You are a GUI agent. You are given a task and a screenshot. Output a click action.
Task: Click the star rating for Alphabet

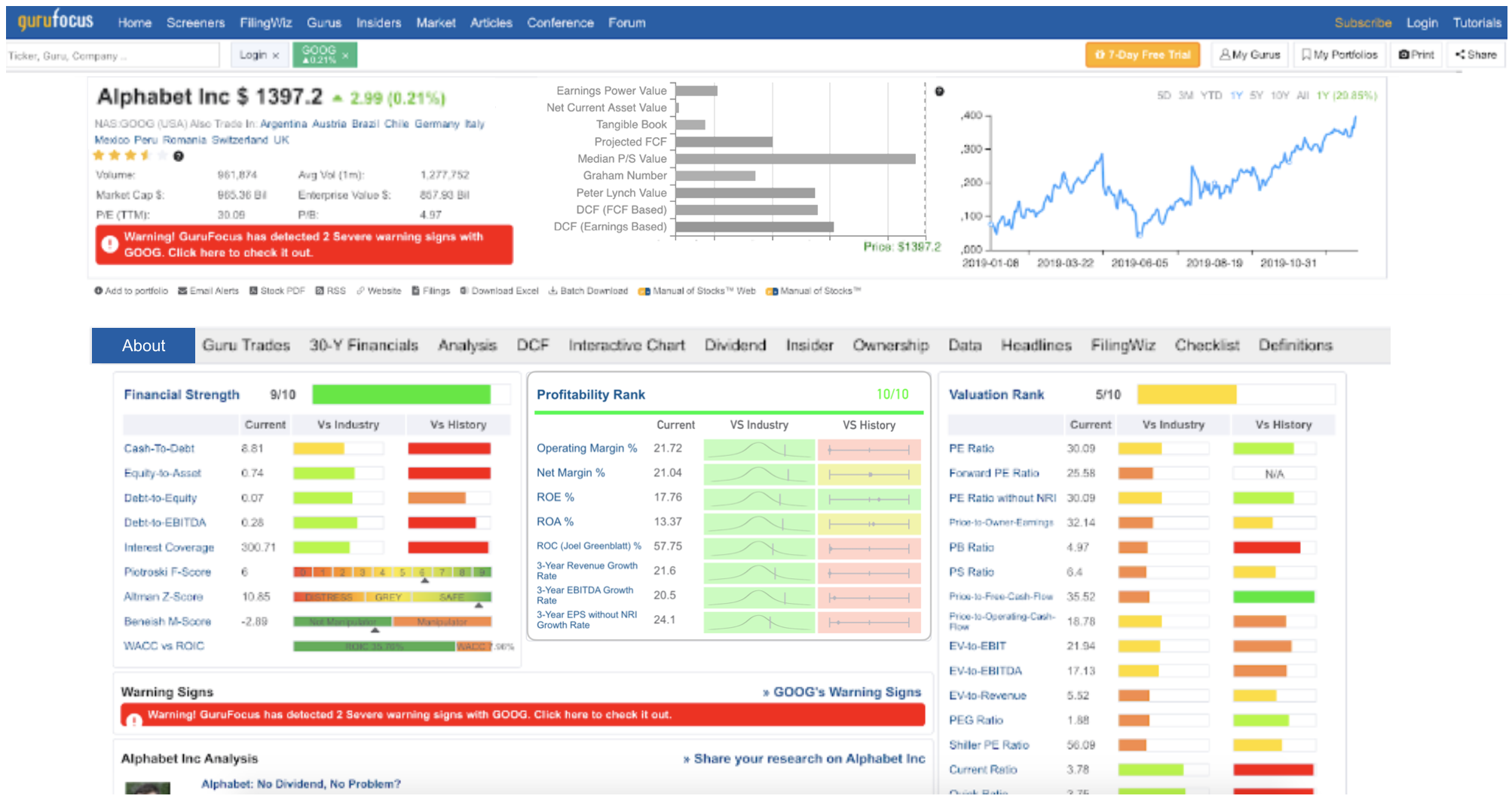130,156
